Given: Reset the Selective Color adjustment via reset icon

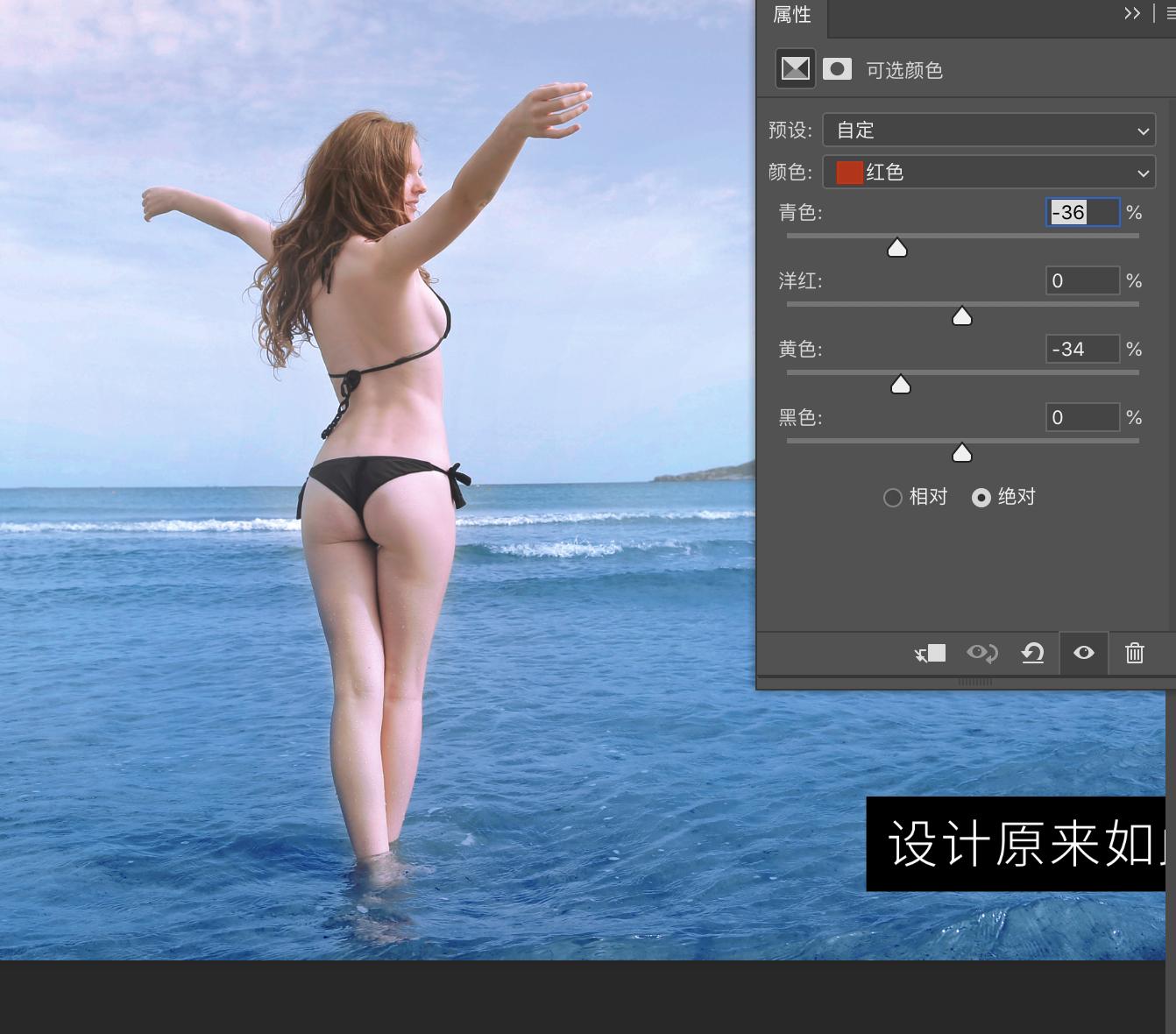Looking at the screenshot, I should (x=1032, y=653).
